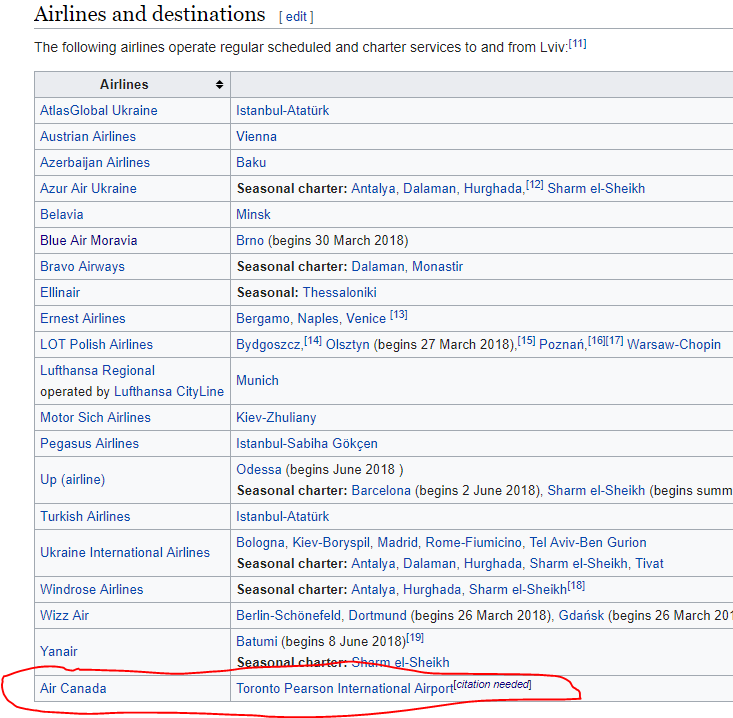The height and width of the screenshot is (718, 733).
Task: Open the Warsaw-Chopin airport link
Action: (x=673, y=344)
